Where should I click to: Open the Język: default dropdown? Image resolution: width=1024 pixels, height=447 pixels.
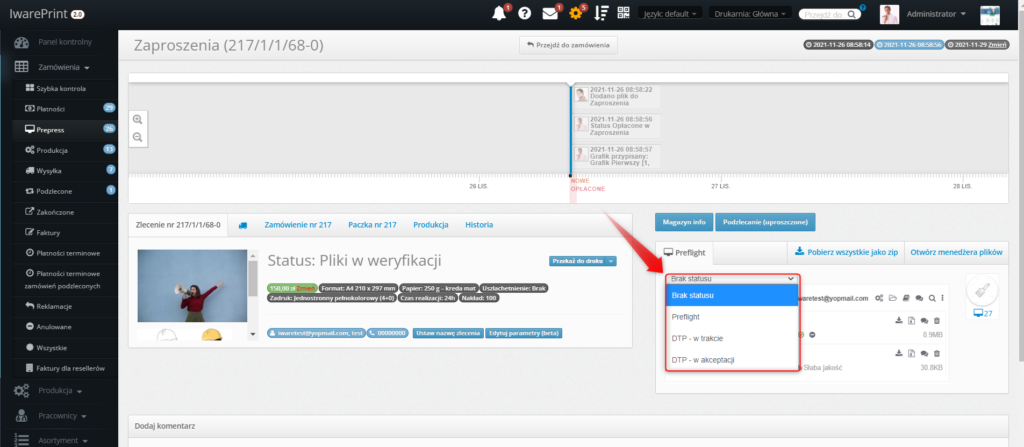pyautogui.click(x=671, y=13)
